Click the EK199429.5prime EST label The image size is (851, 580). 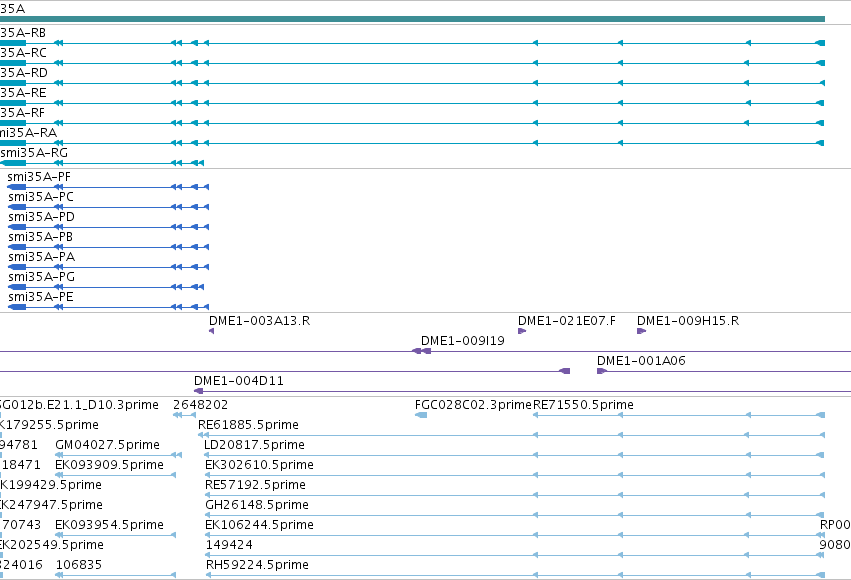(51, 485)
